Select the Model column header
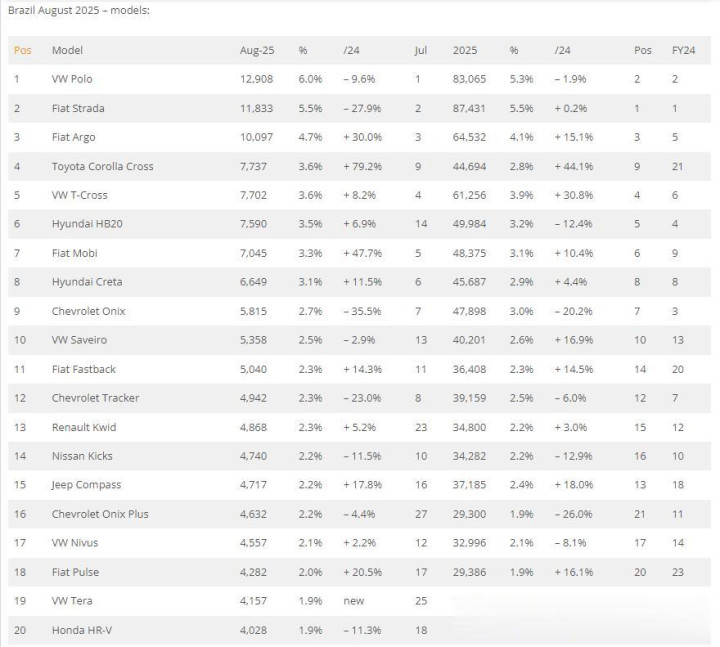The height and width of the screenshot is (647, 720). (67, 50)
